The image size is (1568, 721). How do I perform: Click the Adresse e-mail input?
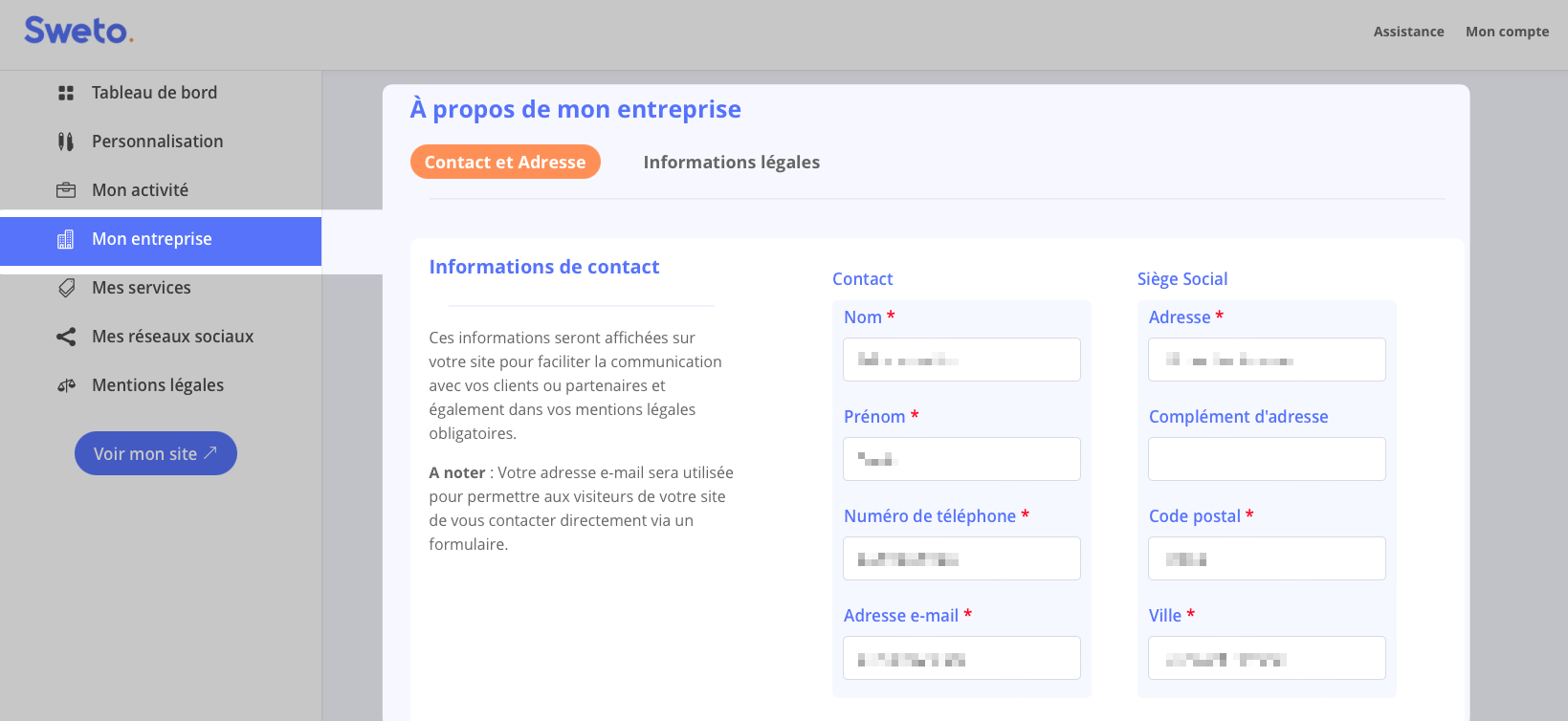pos(961,658)
